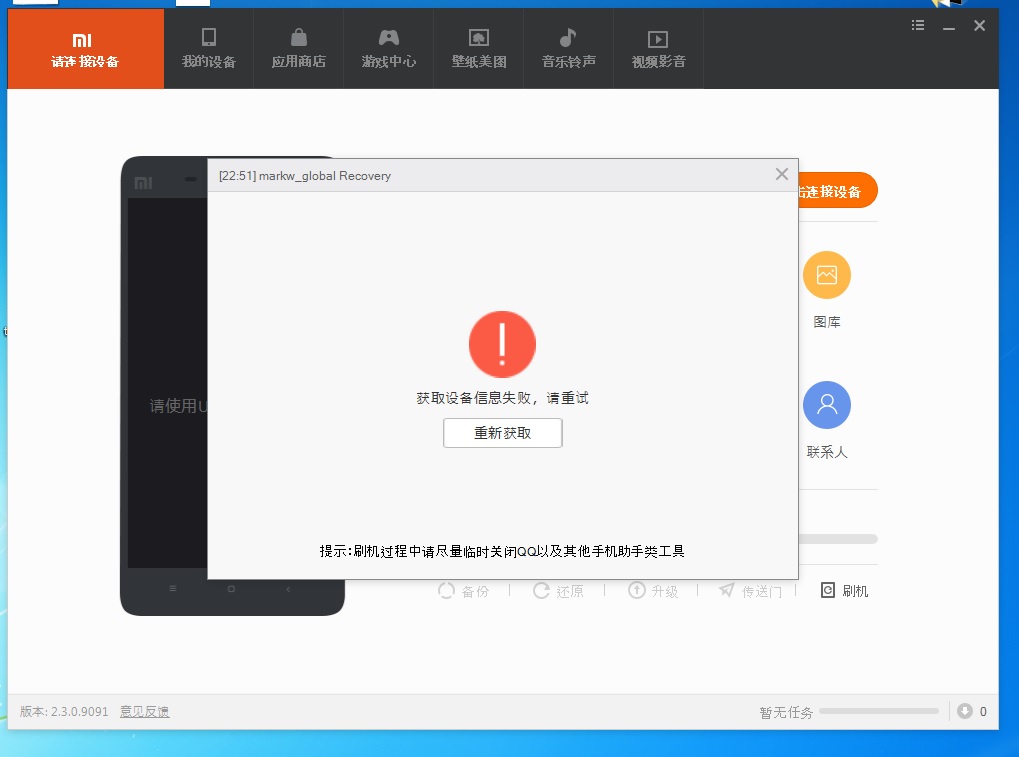Go to 游戏中心 game center
1019x757 pixels.
[388, 49]
